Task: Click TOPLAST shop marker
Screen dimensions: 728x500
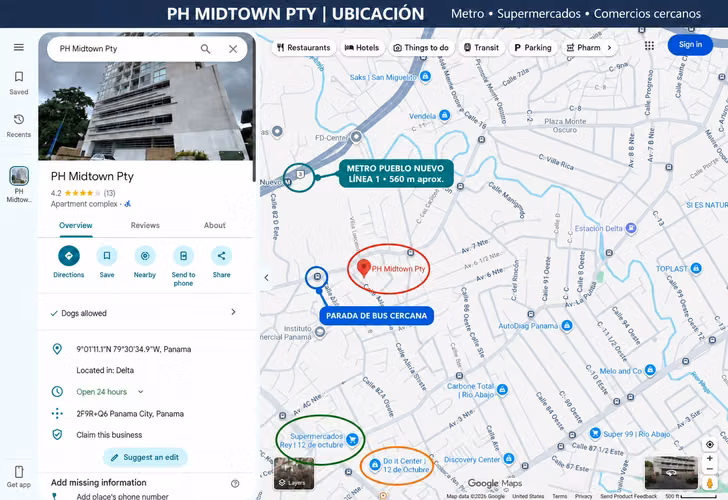Action: tap(696, 268)
